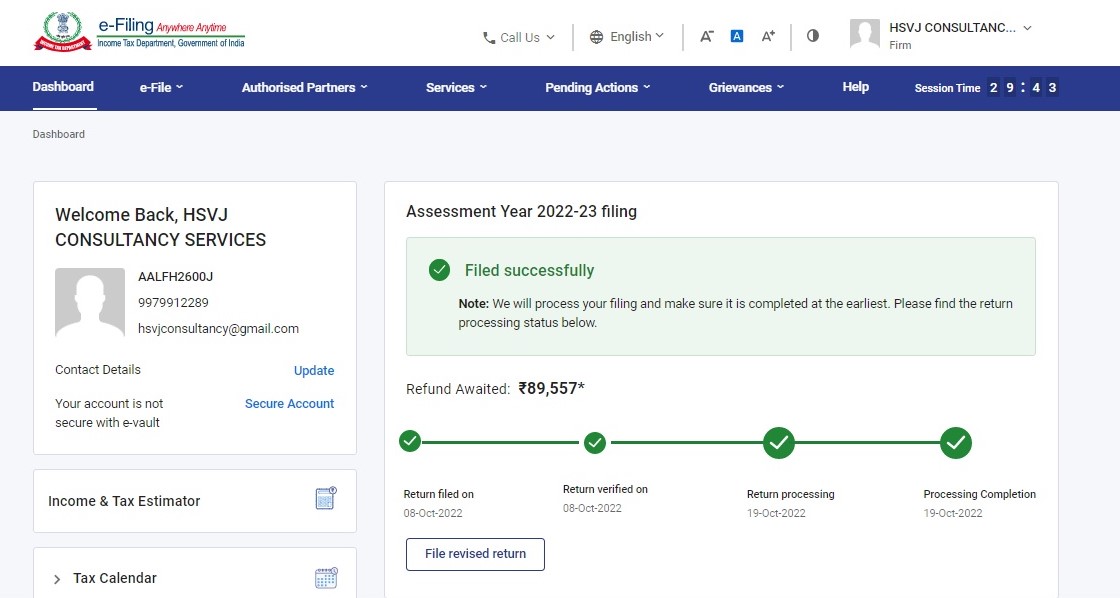Click the globe language icon
The image size is (1120, 598).
(596, 37)
